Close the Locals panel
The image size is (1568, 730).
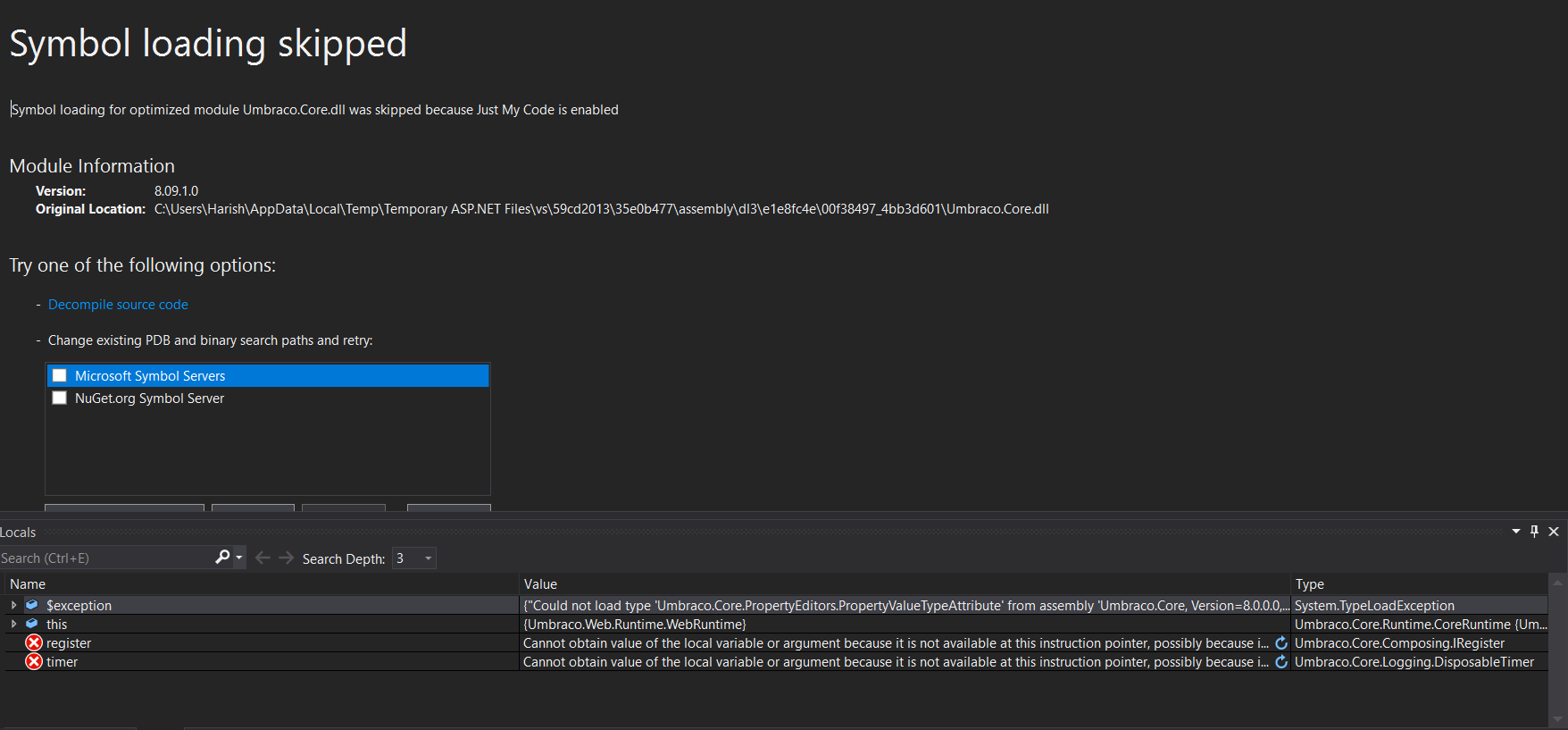click(x=1554, y=531)
